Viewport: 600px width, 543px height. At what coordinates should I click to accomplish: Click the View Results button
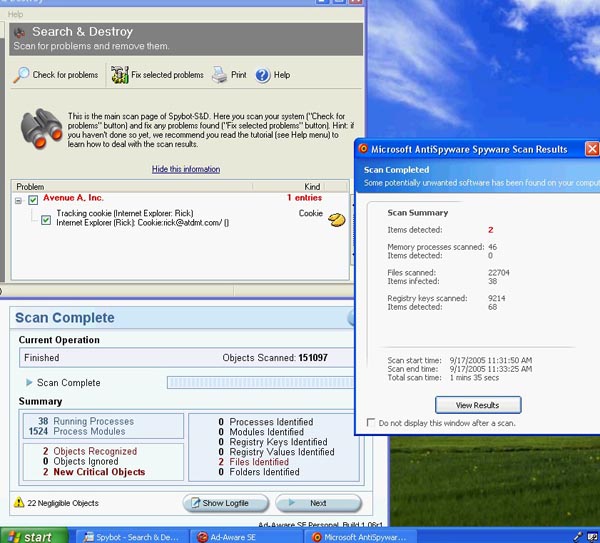(x=478, y=405)
